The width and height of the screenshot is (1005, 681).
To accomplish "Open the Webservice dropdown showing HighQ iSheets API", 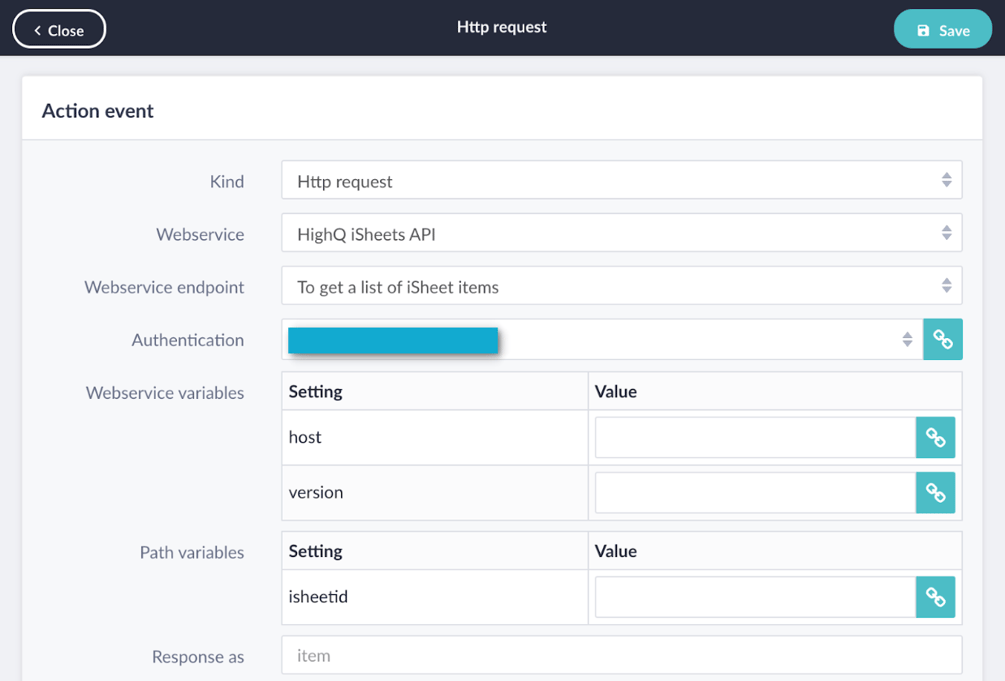I will pos(620,232).
